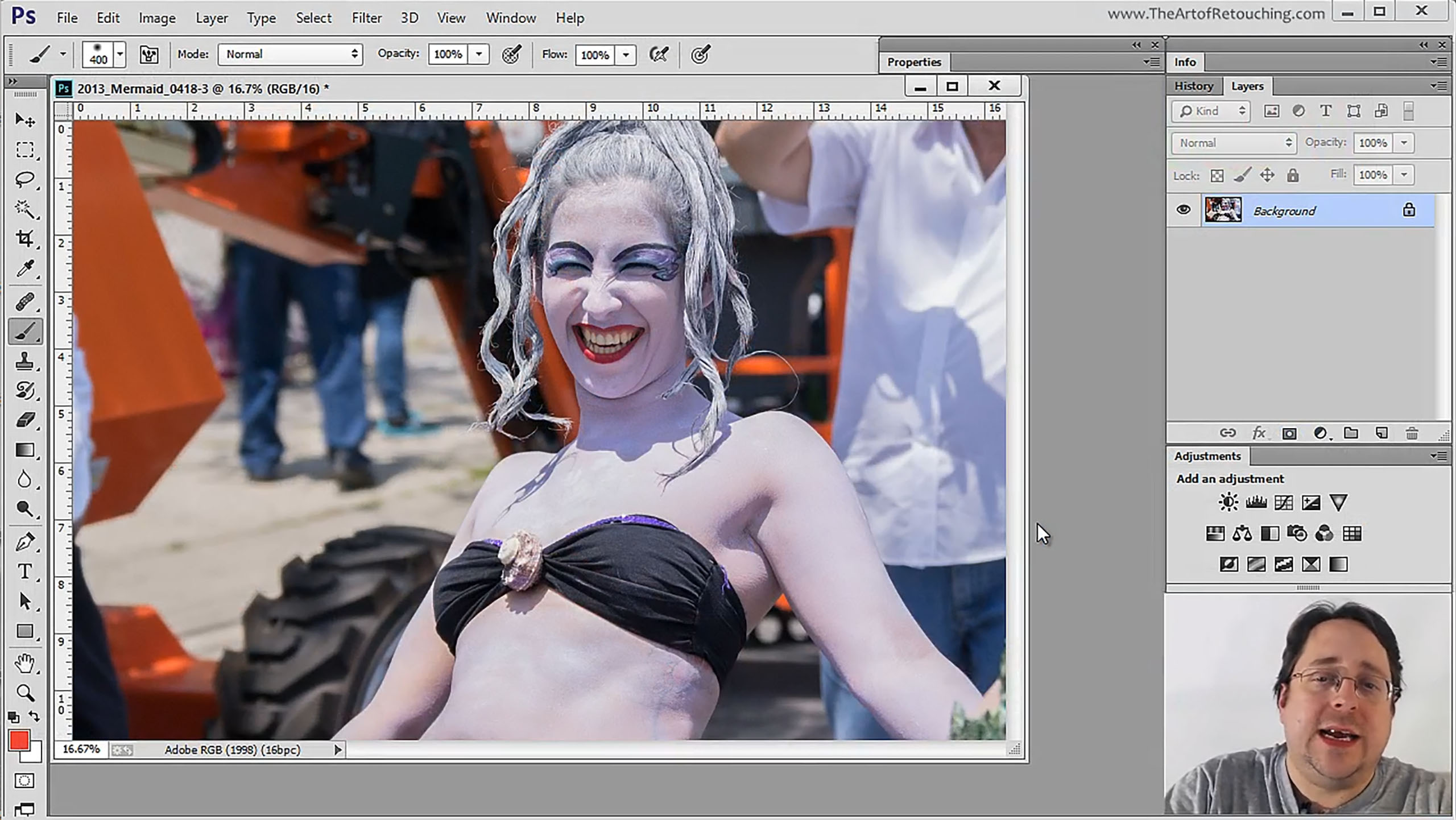Toggle lock transparent pixels

[1217, 176]
